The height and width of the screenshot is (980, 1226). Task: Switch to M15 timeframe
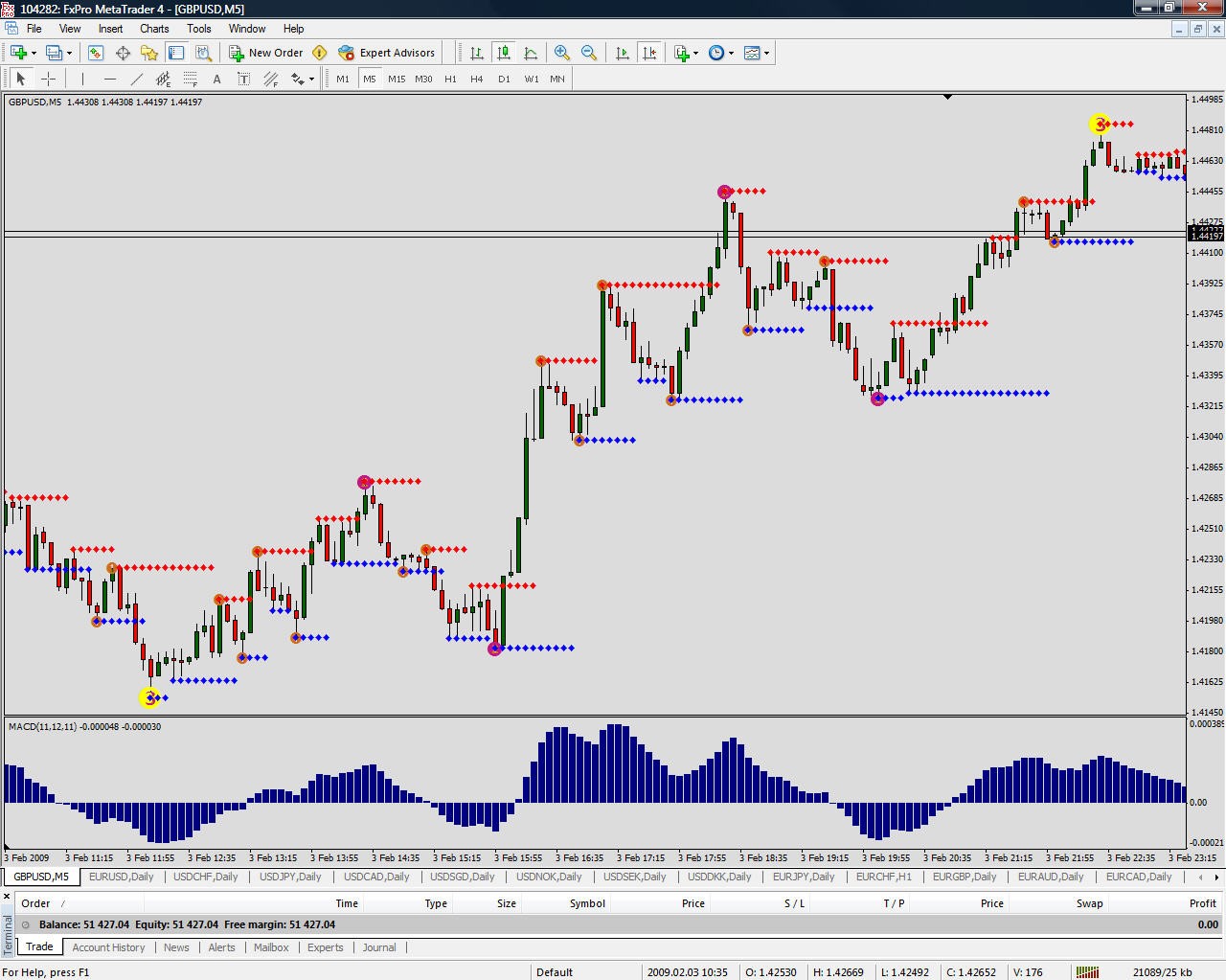397,79
